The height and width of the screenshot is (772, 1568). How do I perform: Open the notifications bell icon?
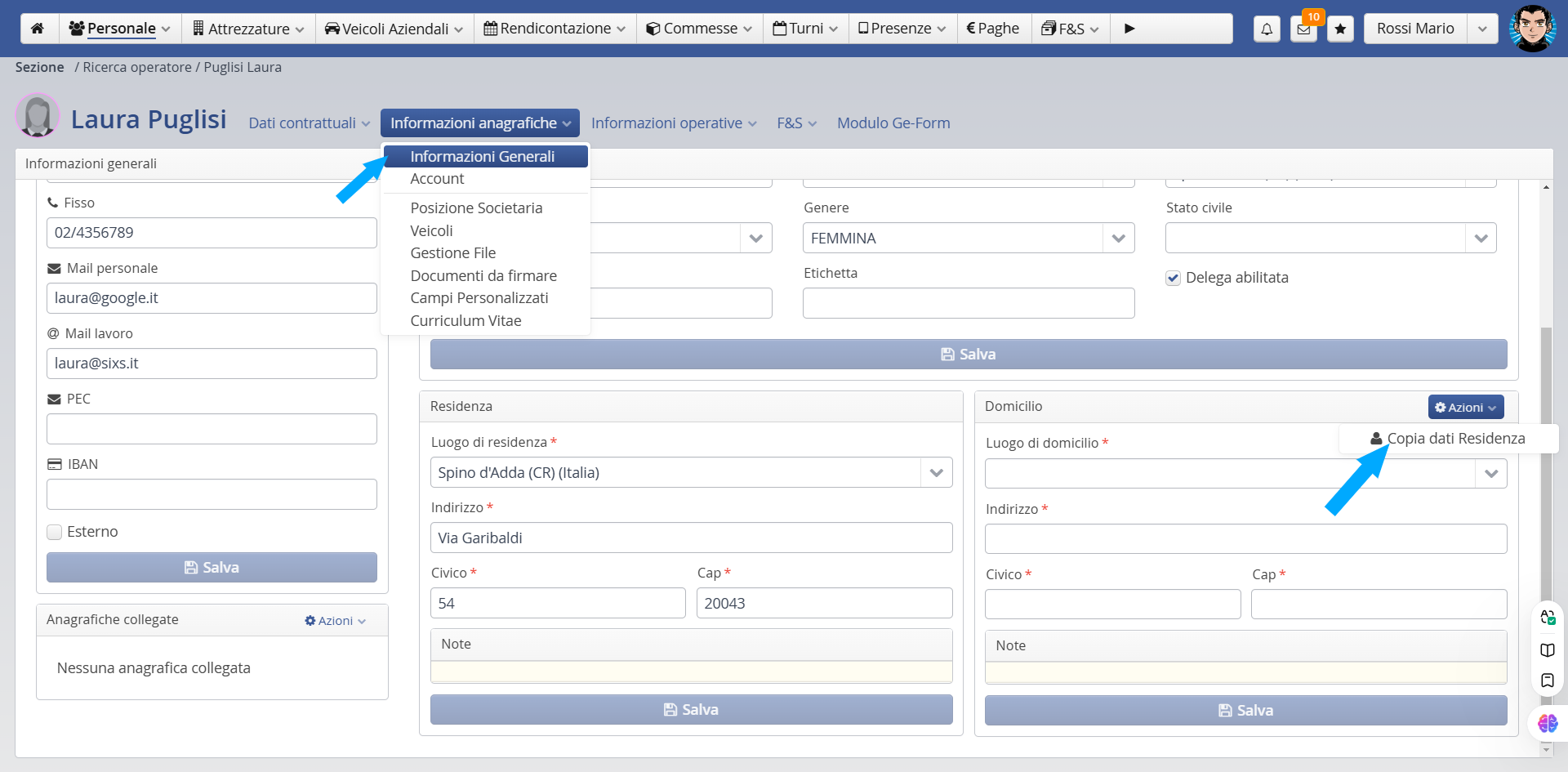pos(1267,29)
